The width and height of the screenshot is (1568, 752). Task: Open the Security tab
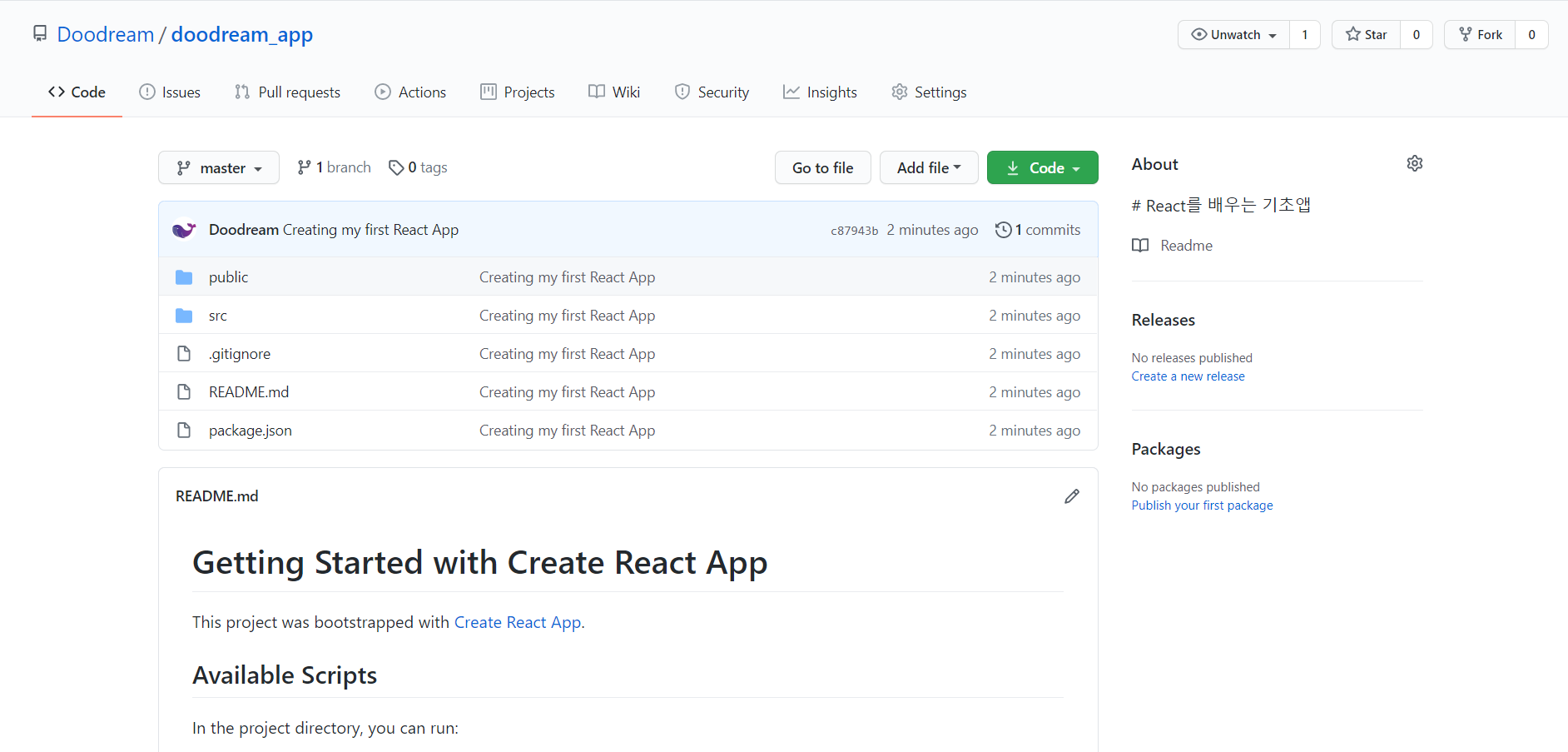pyautogui.click(x=712, y=92)
